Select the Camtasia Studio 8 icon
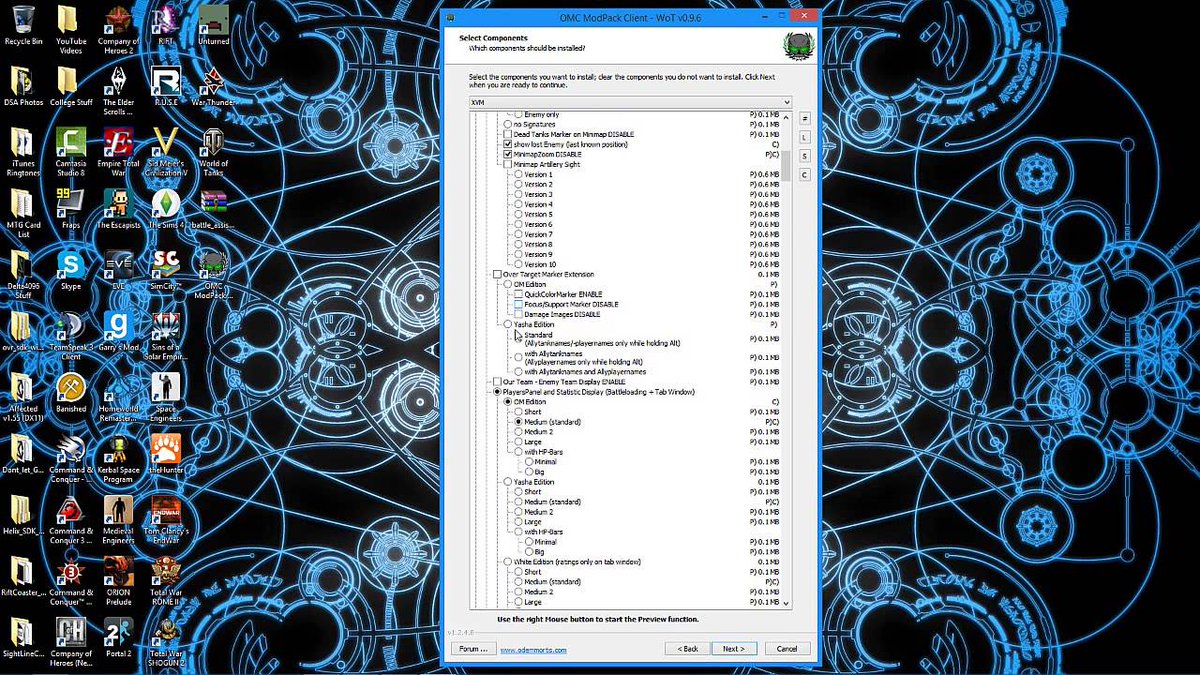The width and height of the screenshot is (1200, 675). tap(71, 152)
